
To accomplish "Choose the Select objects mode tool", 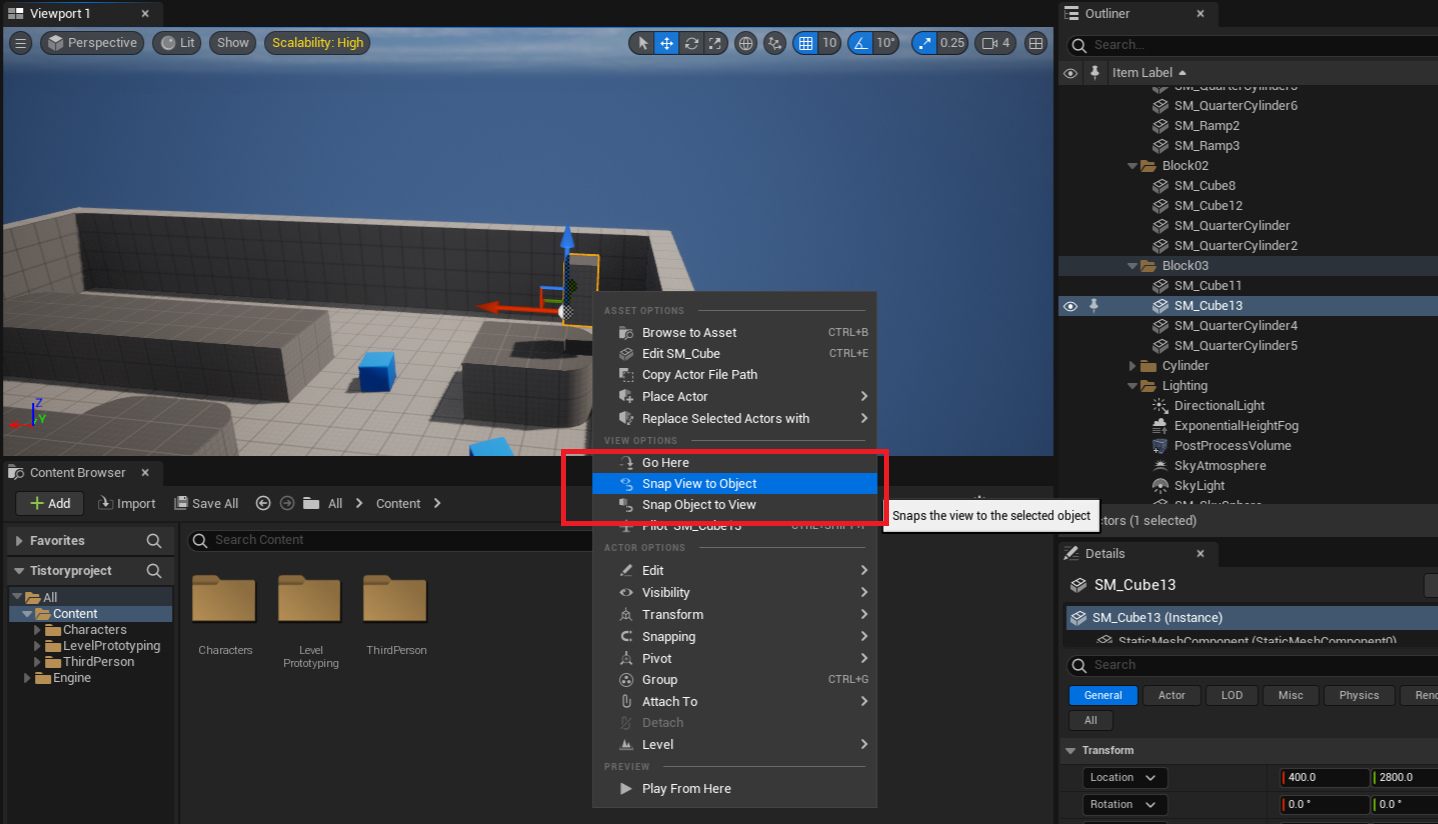I will click(642, 43).
